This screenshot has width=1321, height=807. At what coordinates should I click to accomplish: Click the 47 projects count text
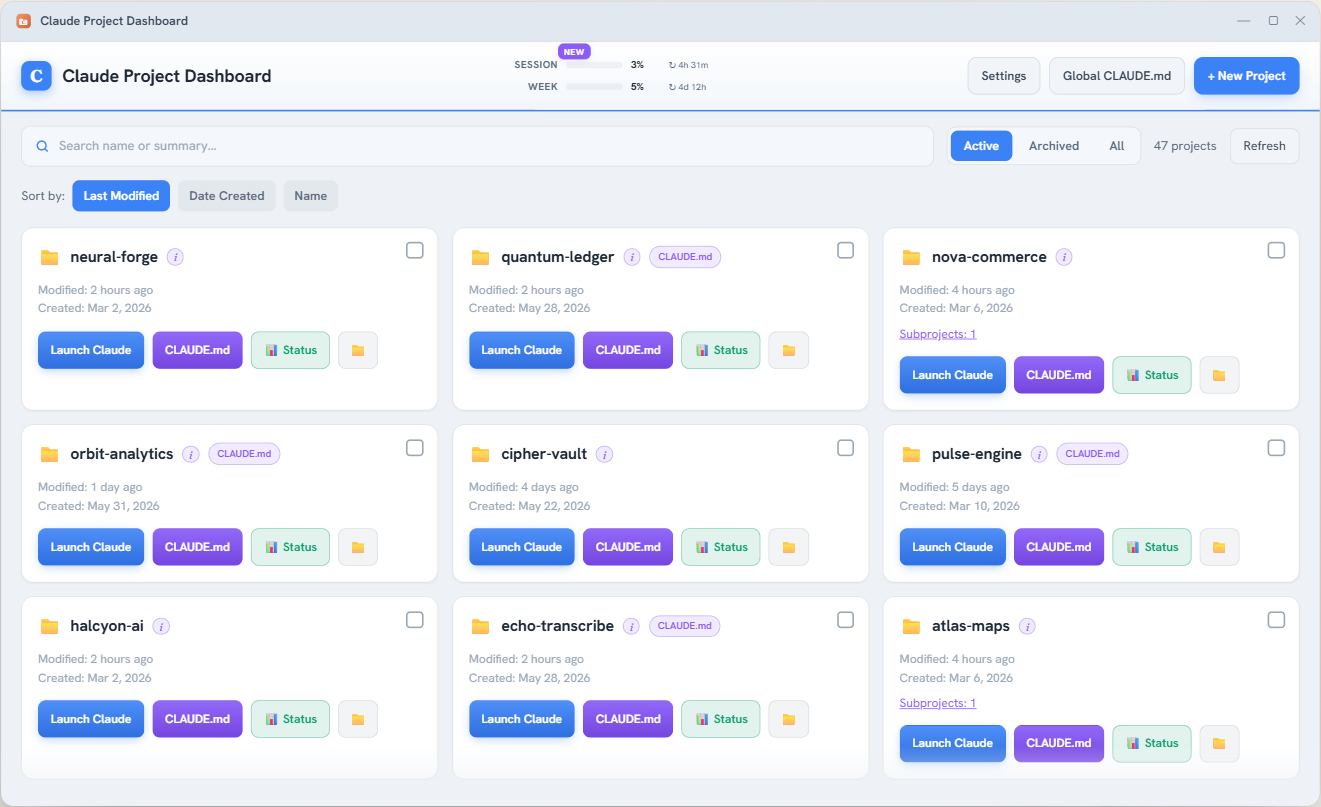pyautogui.click(x=1185, y=146)
